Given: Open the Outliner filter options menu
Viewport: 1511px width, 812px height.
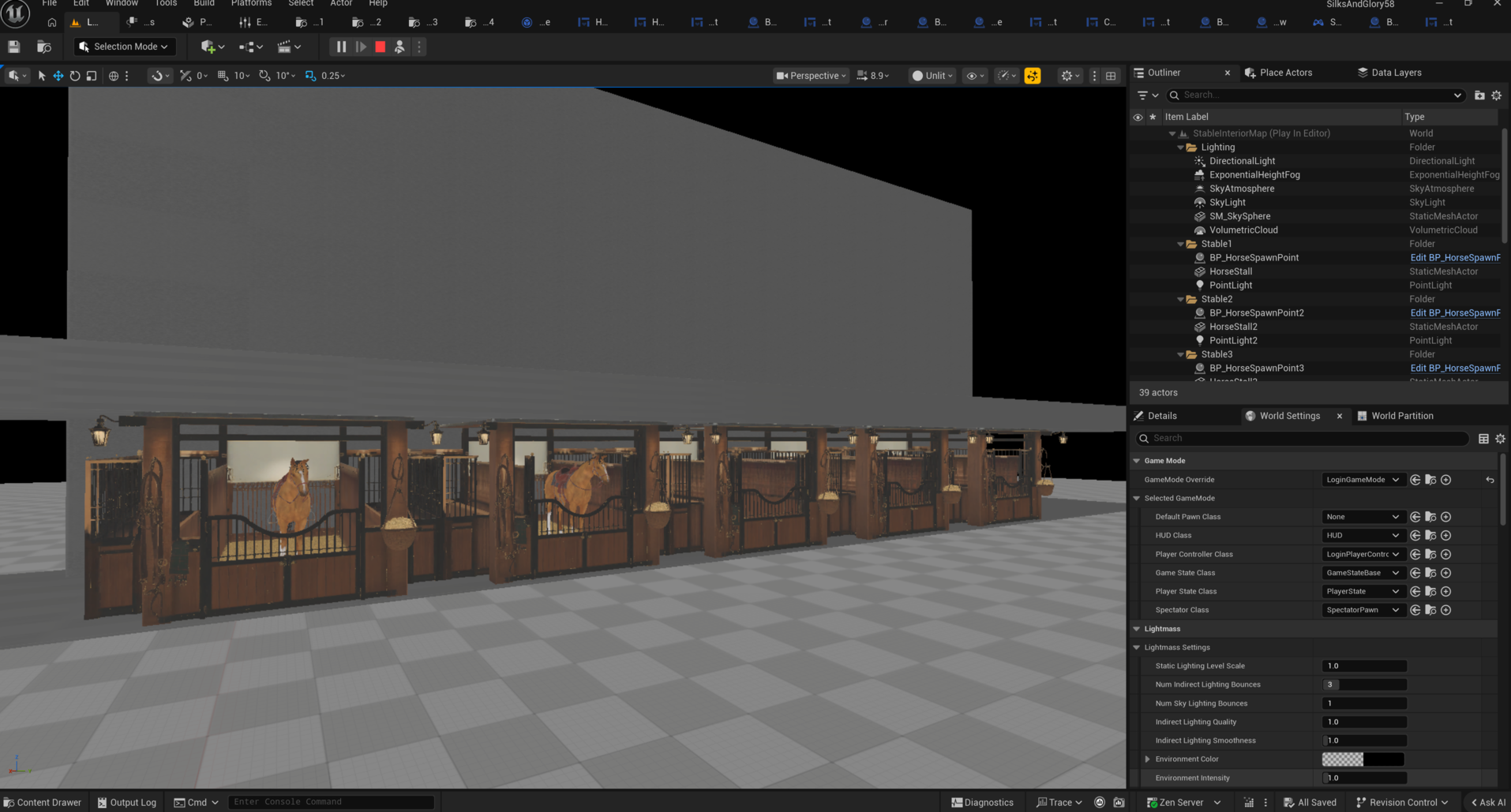Looking at the screenshot, I should (1148, 95).
